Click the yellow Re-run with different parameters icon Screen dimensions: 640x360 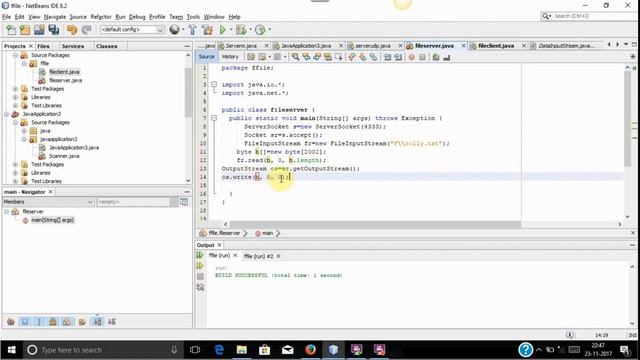200,266
